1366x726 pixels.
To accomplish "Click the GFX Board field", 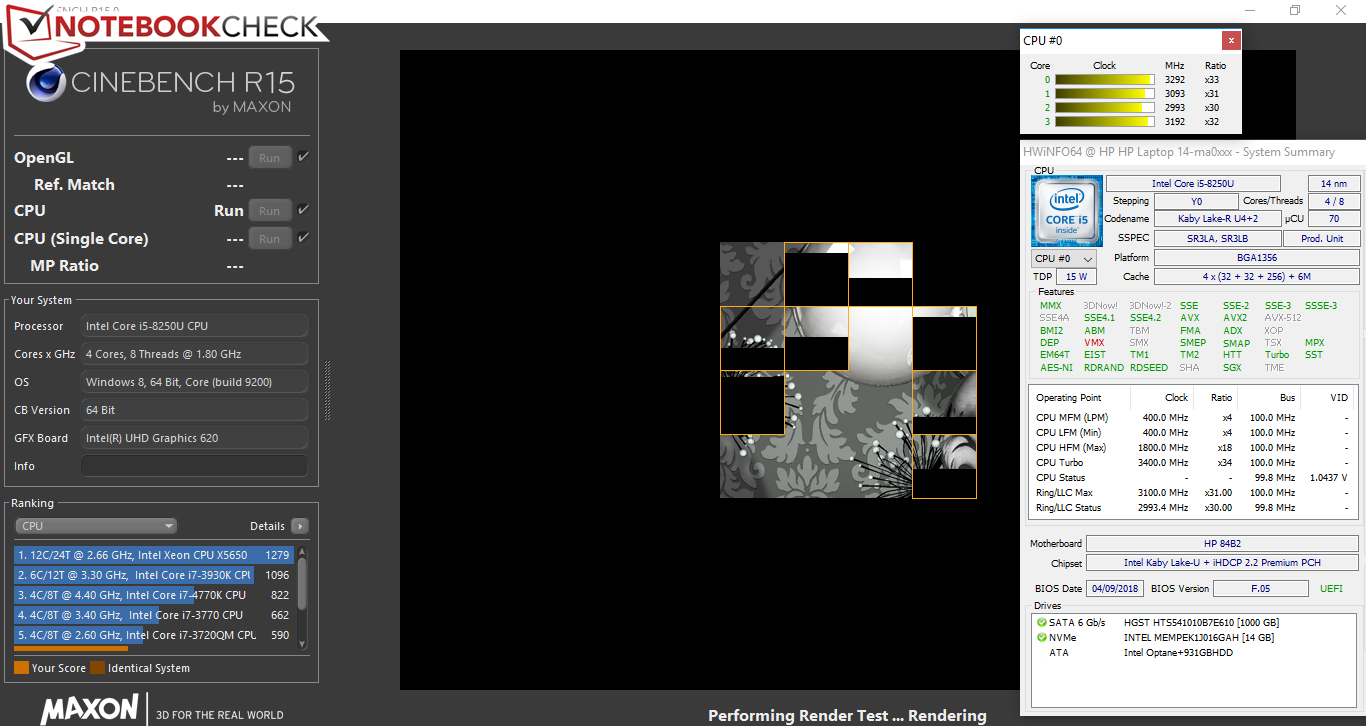I will pyautogui.click(x=194, y=438).
